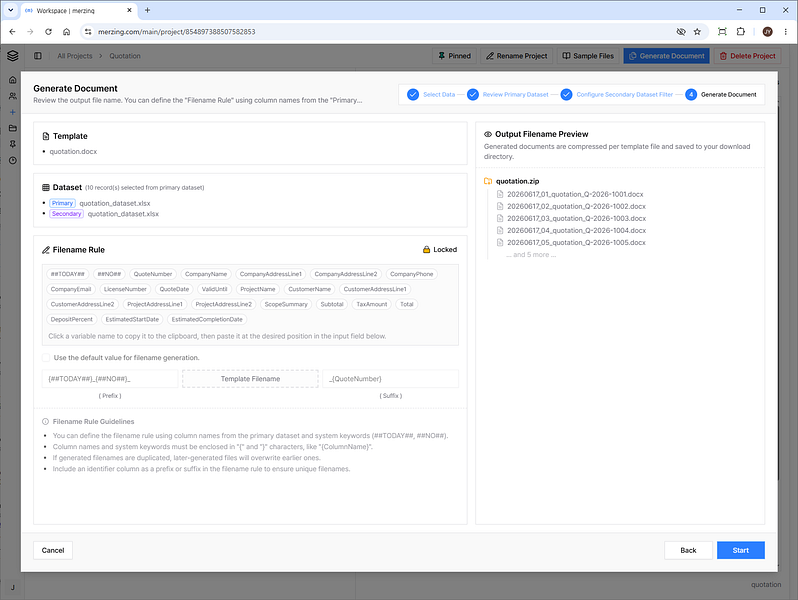The width and height of the screenshot is (798, 600).
Task: Click file 20260617_03_quotation_Q-2026-1003.docx
Action: 576,218
